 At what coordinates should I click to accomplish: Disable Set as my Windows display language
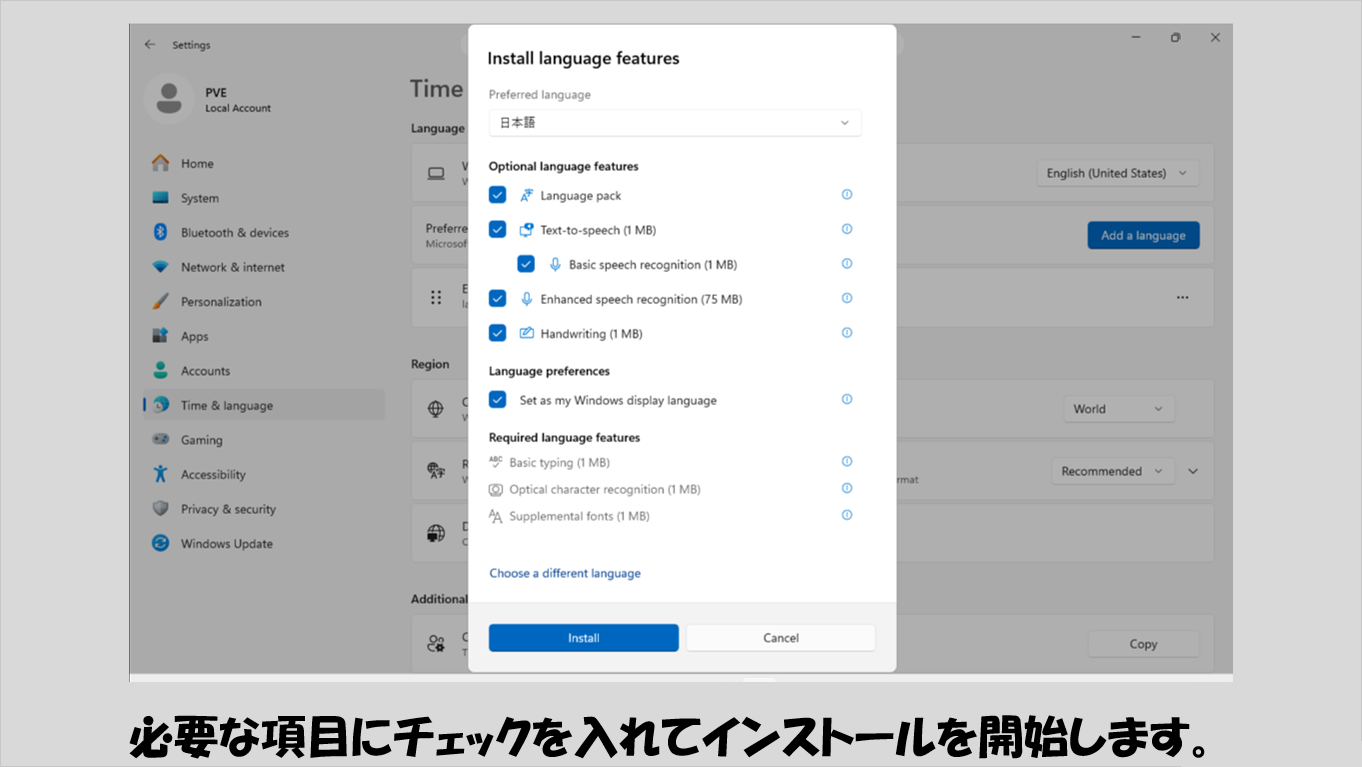click(x=497, y=400)
